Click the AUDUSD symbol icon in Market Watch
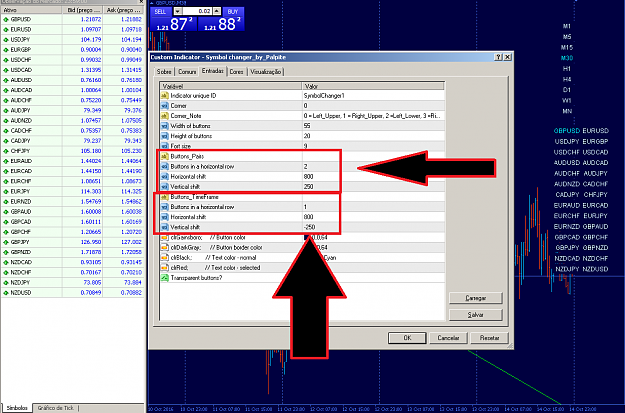This screenshot has width=625, height=413. pos(6,80)
